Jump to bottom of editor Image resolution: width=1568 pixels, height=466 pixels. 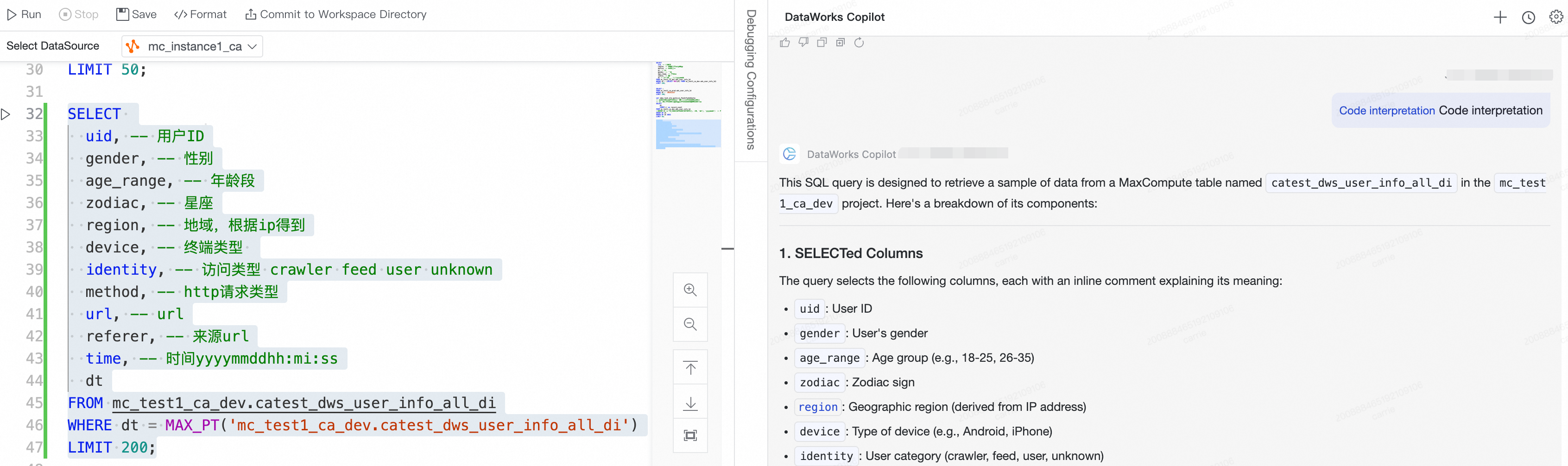[689, 403]
